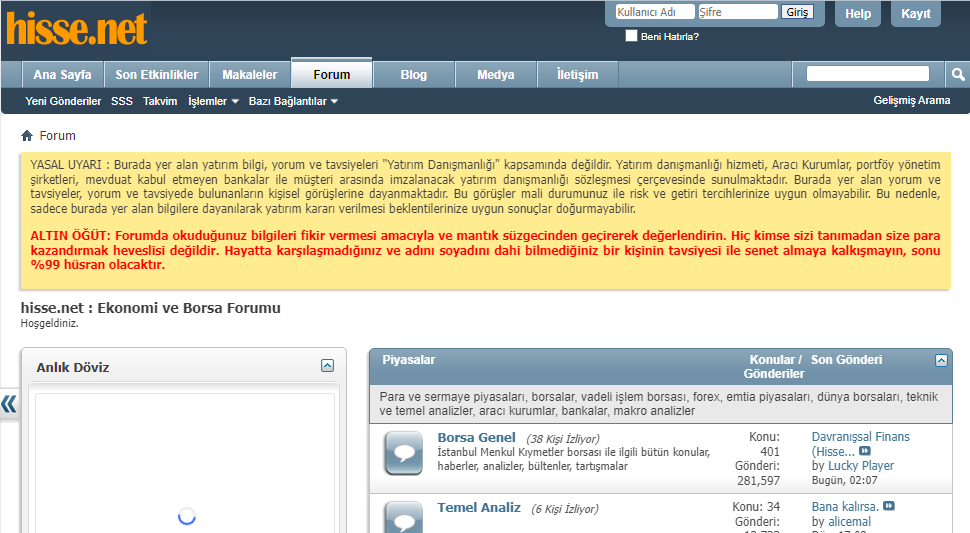Select the Forum tab

(332, 74)
